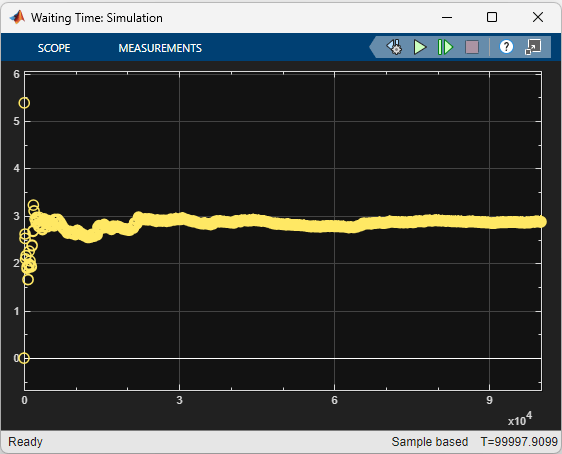Open the MEASUREMENTS tab
Screen dimensions: 562x454
point(160,48)
